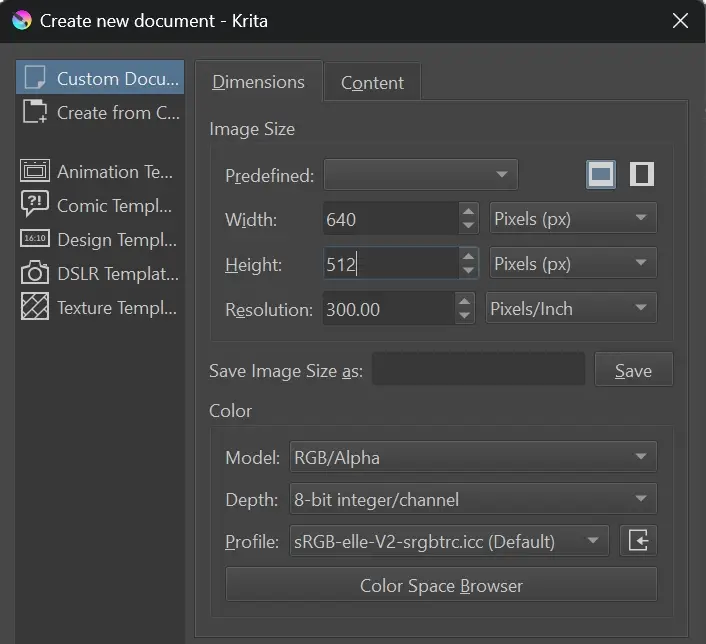Viewport: 706px width, 644px height.
Task: Click the Krita logo in title bar
Action: pyautogui.click(x=22, y=21)
